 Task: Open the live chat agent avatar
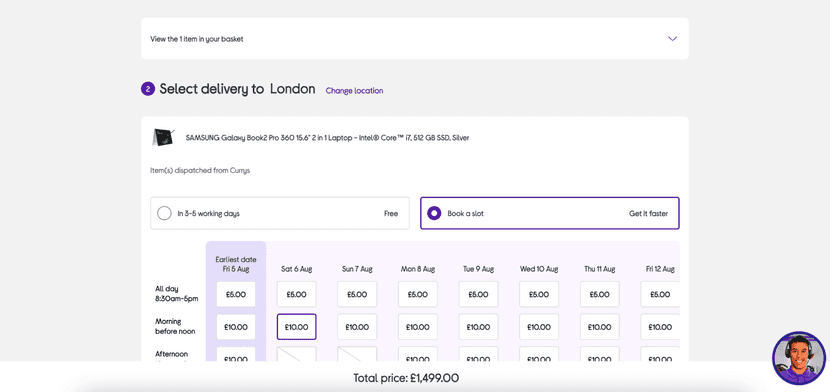coord(799,358)
